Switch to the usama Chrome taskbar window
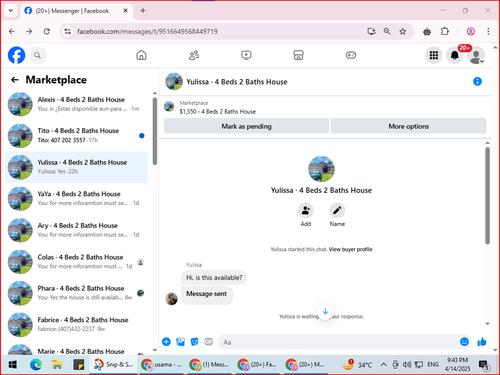 [161, 365]
